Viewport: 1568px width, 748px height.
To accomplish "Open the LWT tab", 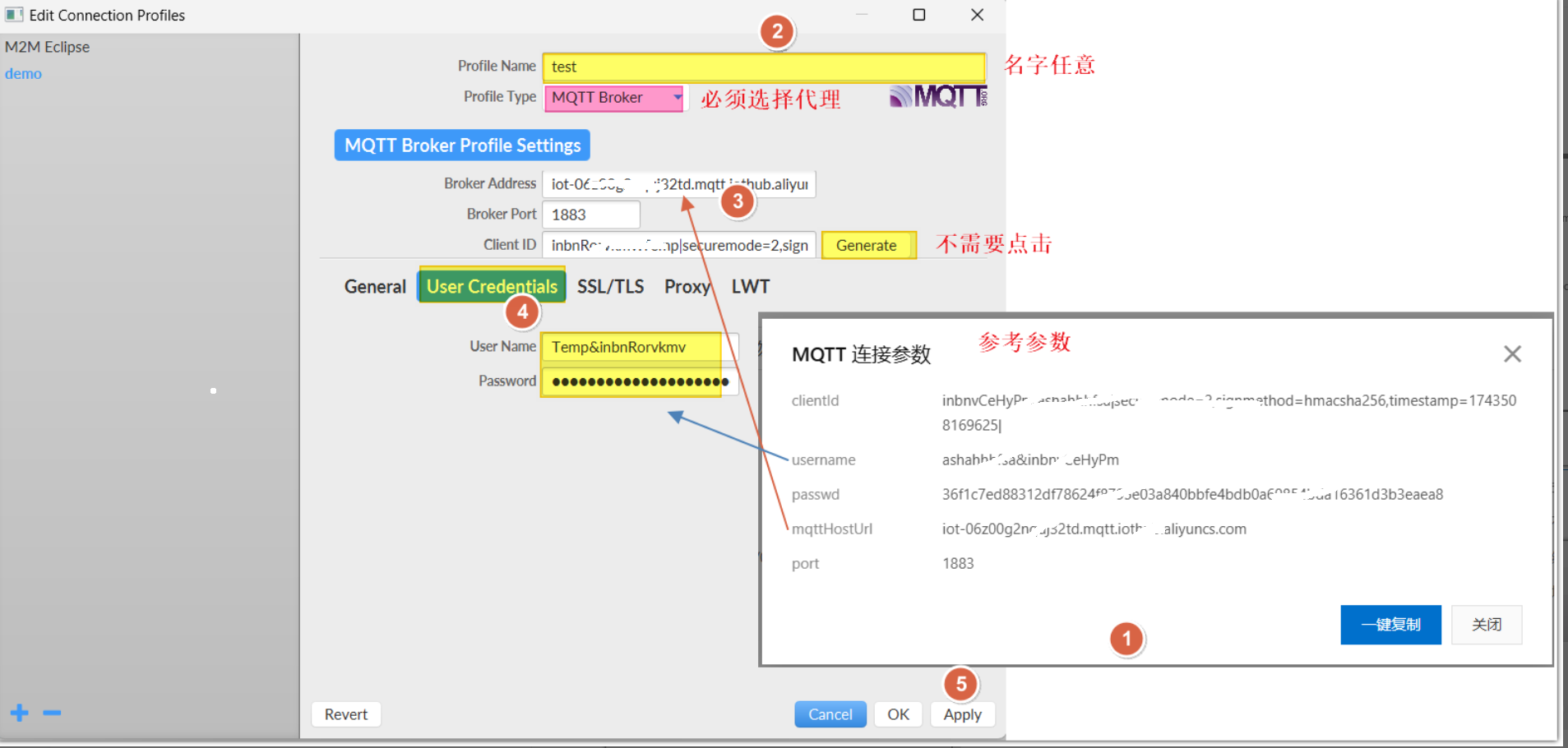I will (x=750, y=286).
